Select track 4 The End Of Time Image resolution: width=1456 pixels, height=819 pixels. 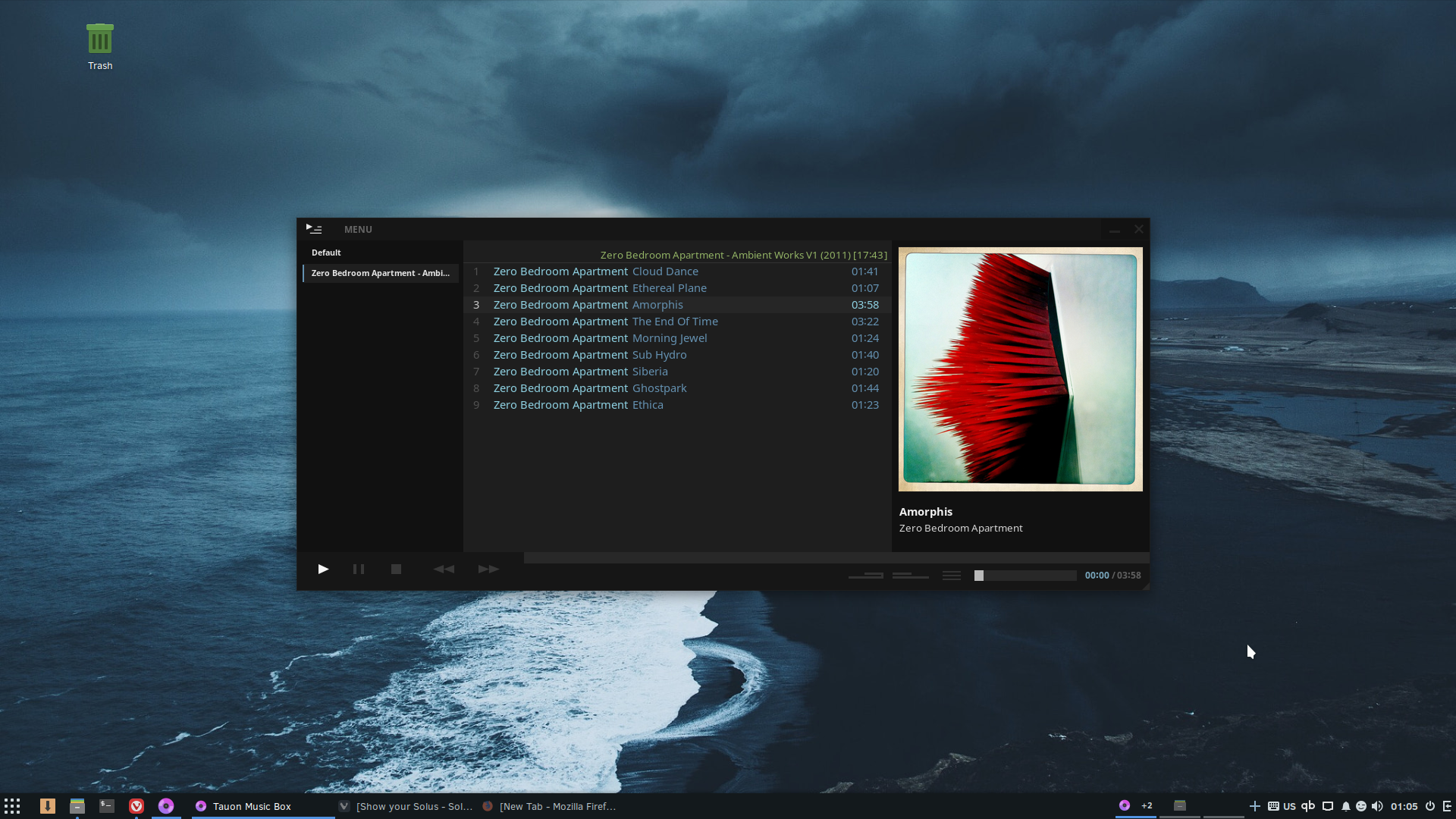pos(677,322)
